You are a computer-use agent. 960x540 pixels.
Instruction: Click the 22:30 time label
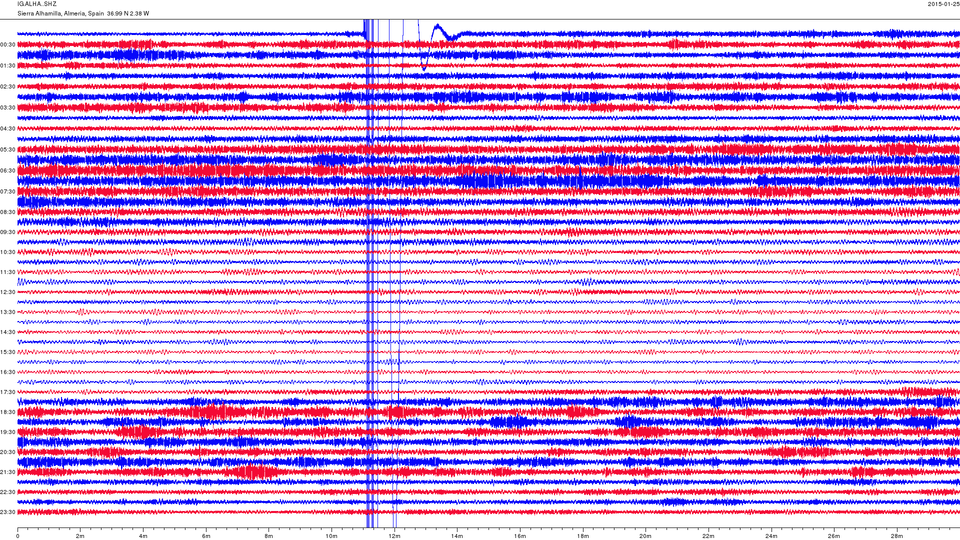tap(8, 492)
